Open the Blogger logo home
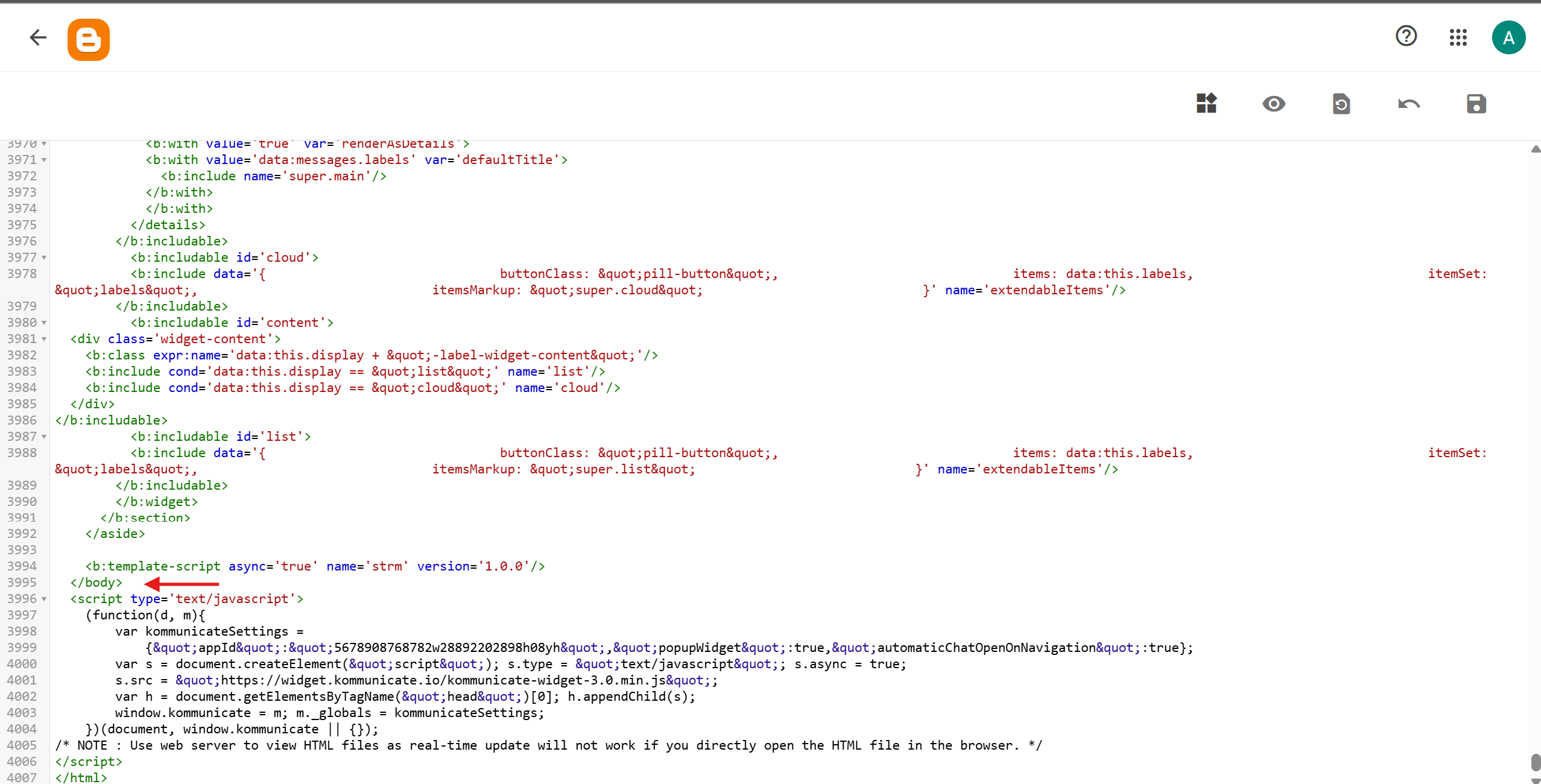This screenshot has height=784, width=1541. point(89,40)
